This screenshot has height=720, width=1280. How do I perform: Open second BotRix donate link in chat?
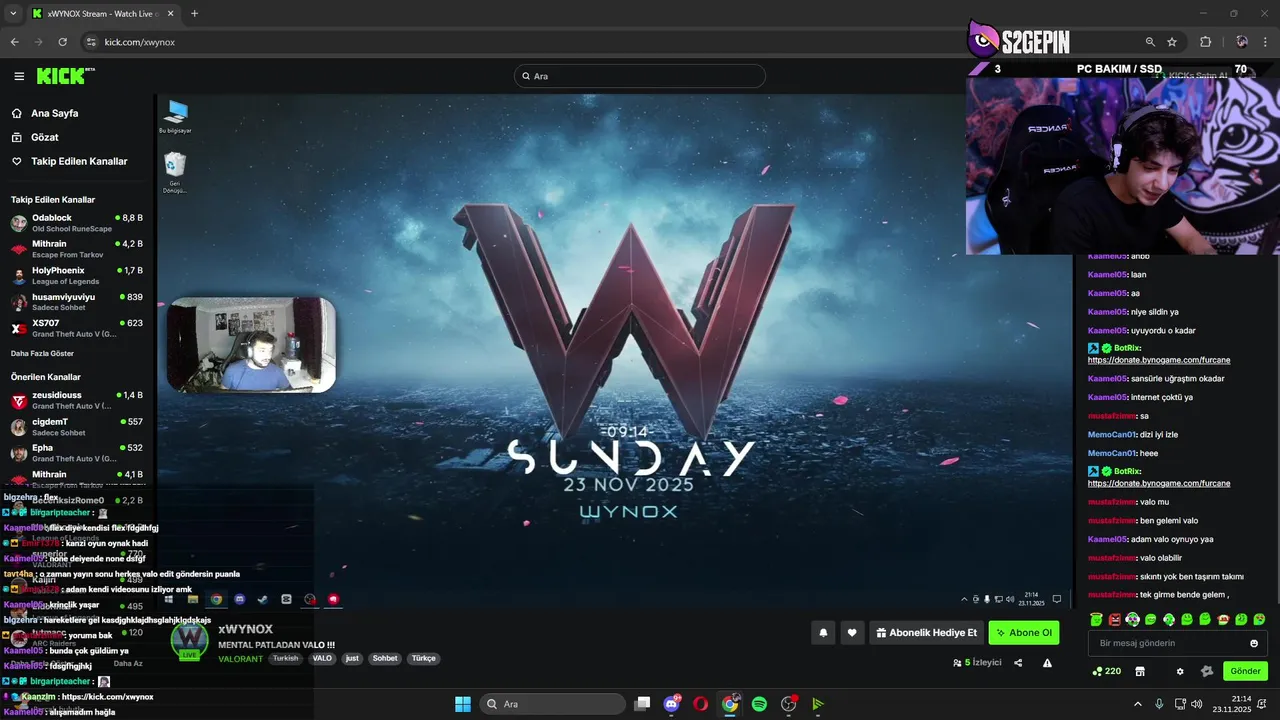(1159, 483)
